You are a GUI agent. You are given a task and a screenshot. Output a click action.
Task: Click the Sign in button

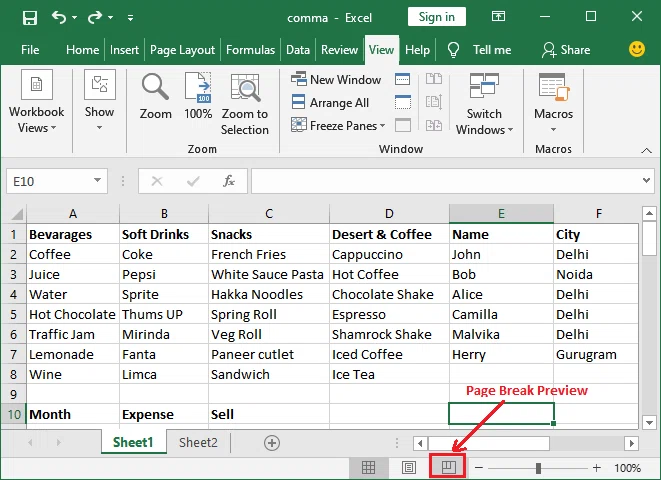437,17
